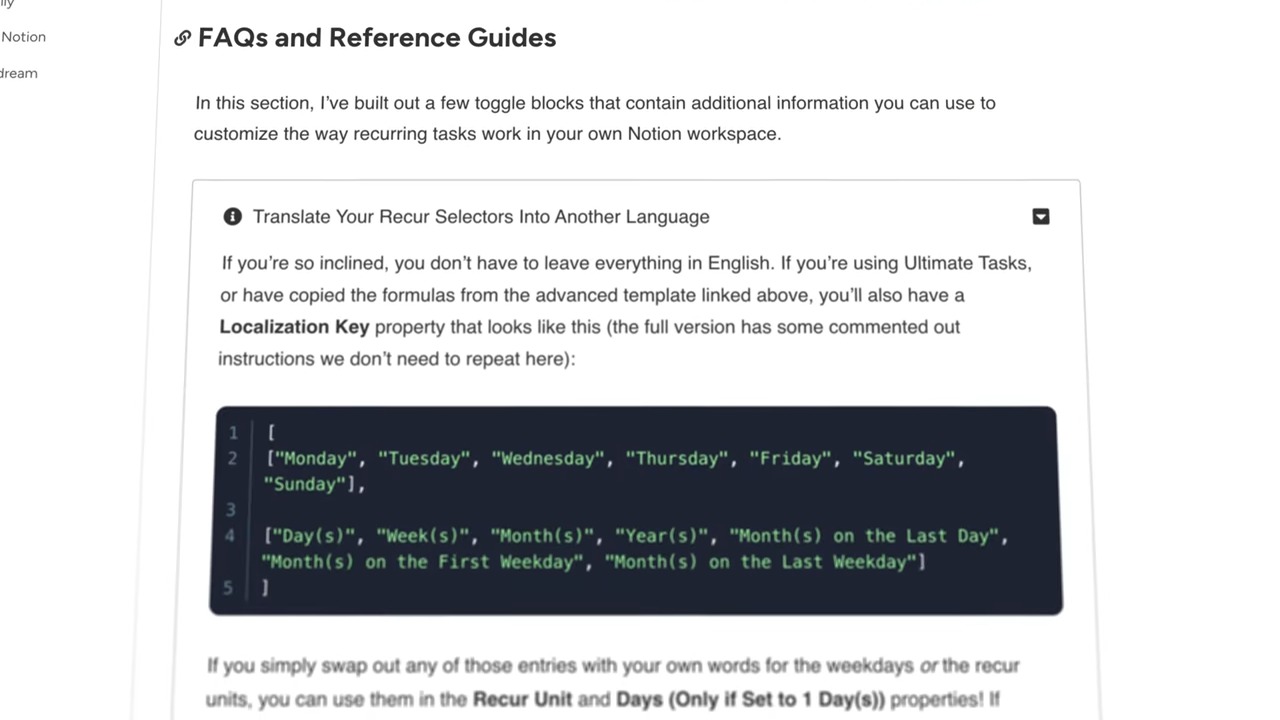This screenshot has width=1280, height=720.
Task: Click line number 2 in the code block
Action: pyautogui.click(x=232, y=458)
